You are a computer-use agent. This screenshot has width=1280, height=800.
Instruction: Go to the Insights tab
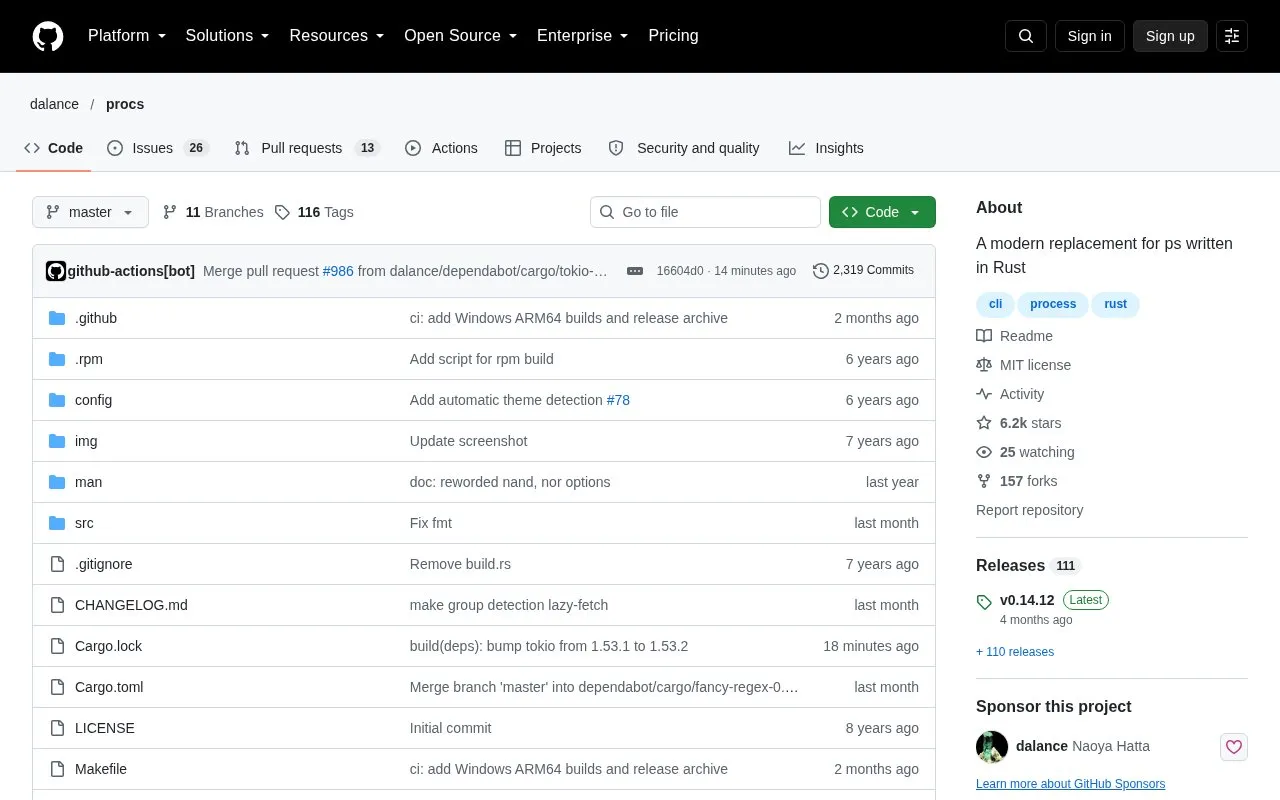(x=826, y=148)
